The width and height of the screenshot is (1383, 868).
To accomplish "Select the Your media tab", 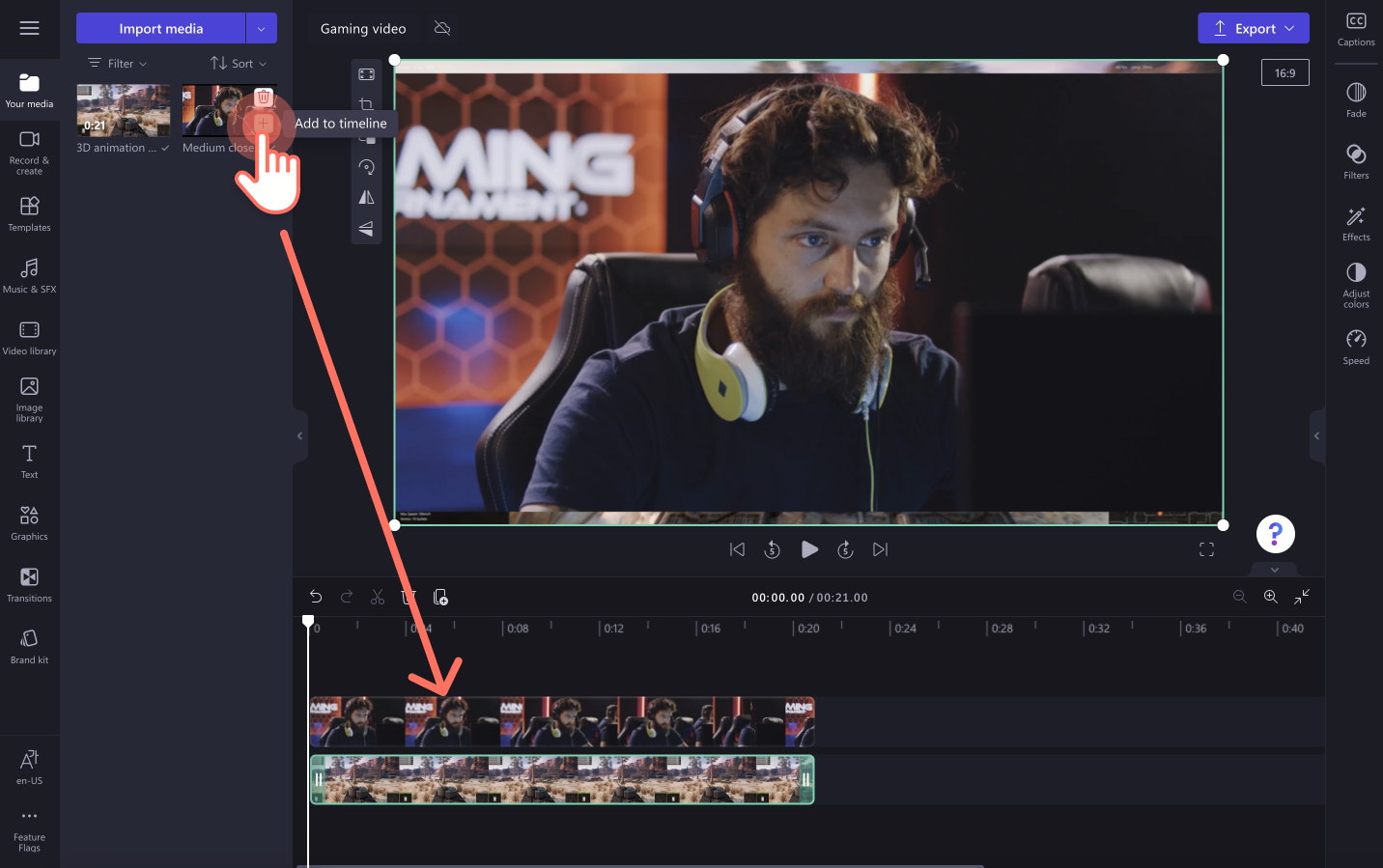I will click(29, 90).
